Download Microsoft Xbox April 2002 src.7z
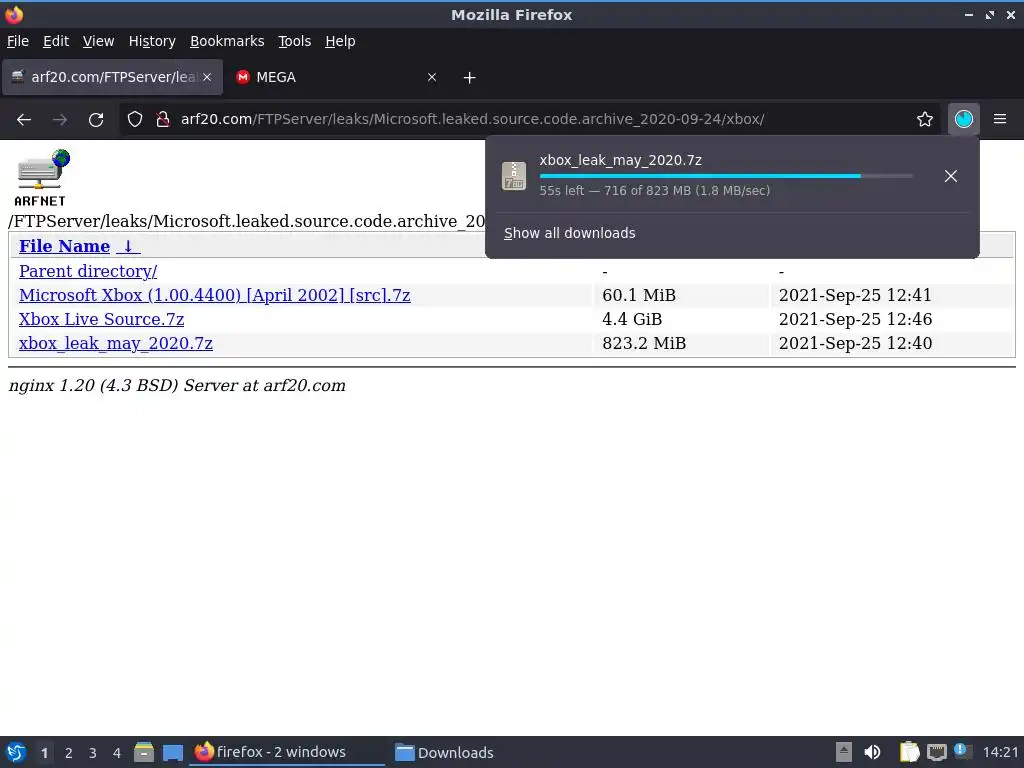 pos(214,295)
